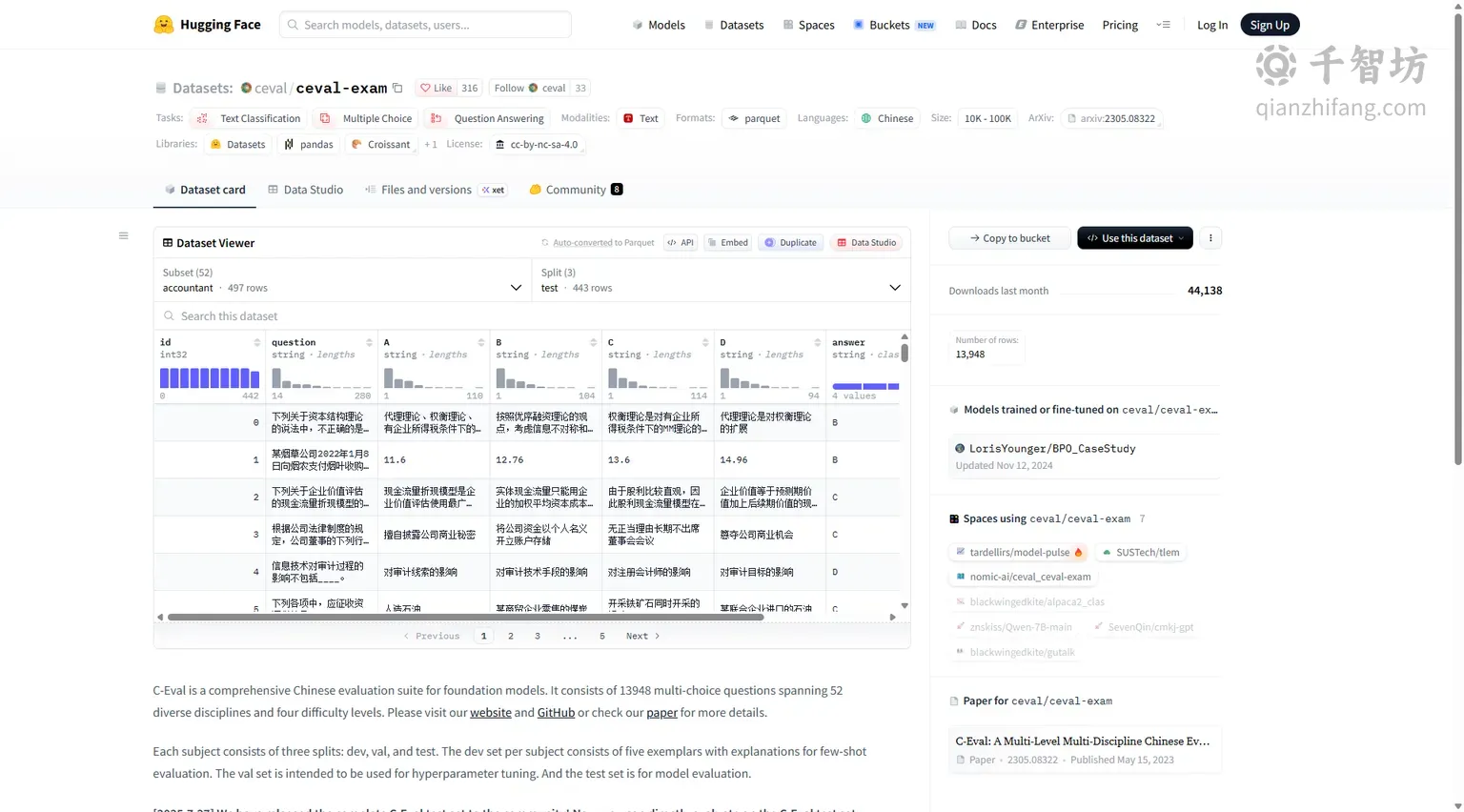Viewport: 1464px width, 812px height.
Task: Sort by column A
Action: (481, 342)
